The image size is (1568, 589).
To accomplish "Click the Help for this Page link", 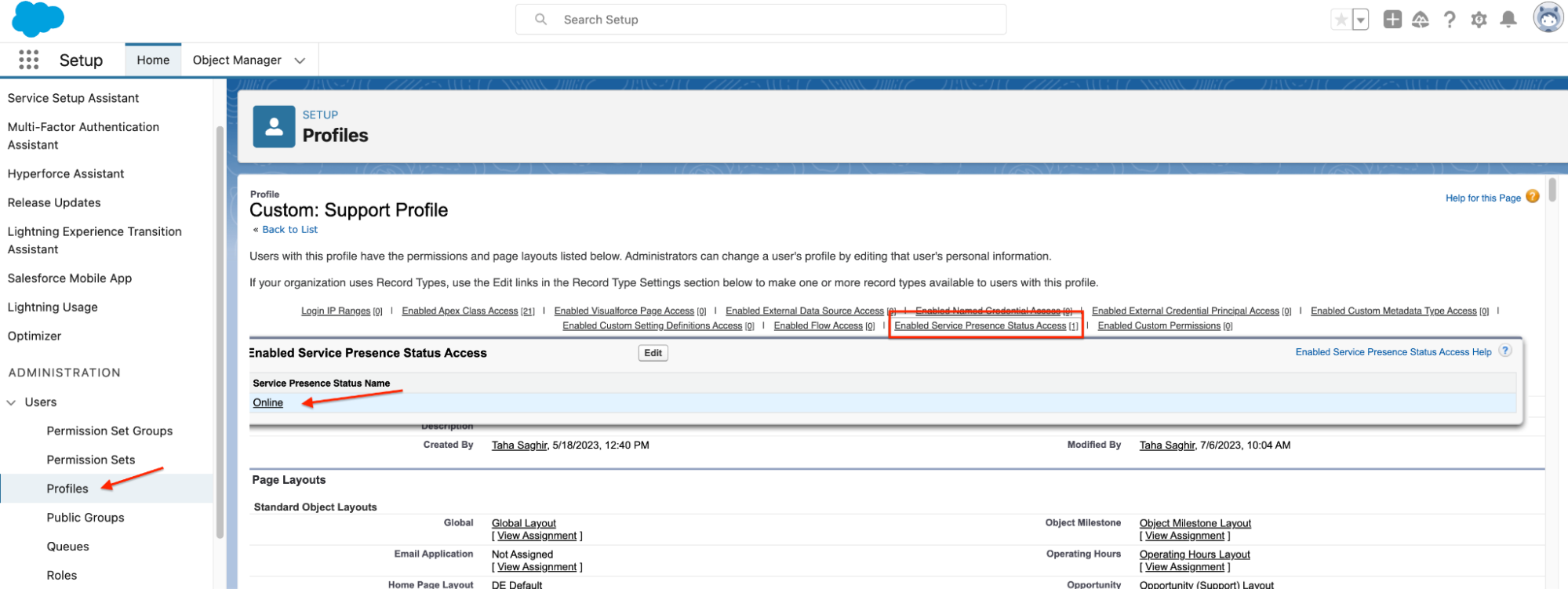I will 1483,198.
